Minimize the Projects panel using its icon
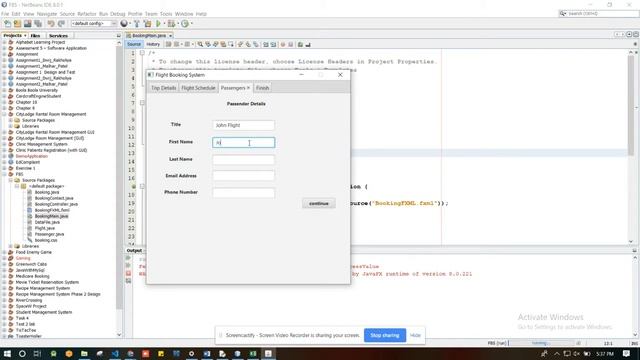Screen dimensions: 640x360 coord(119,36)
